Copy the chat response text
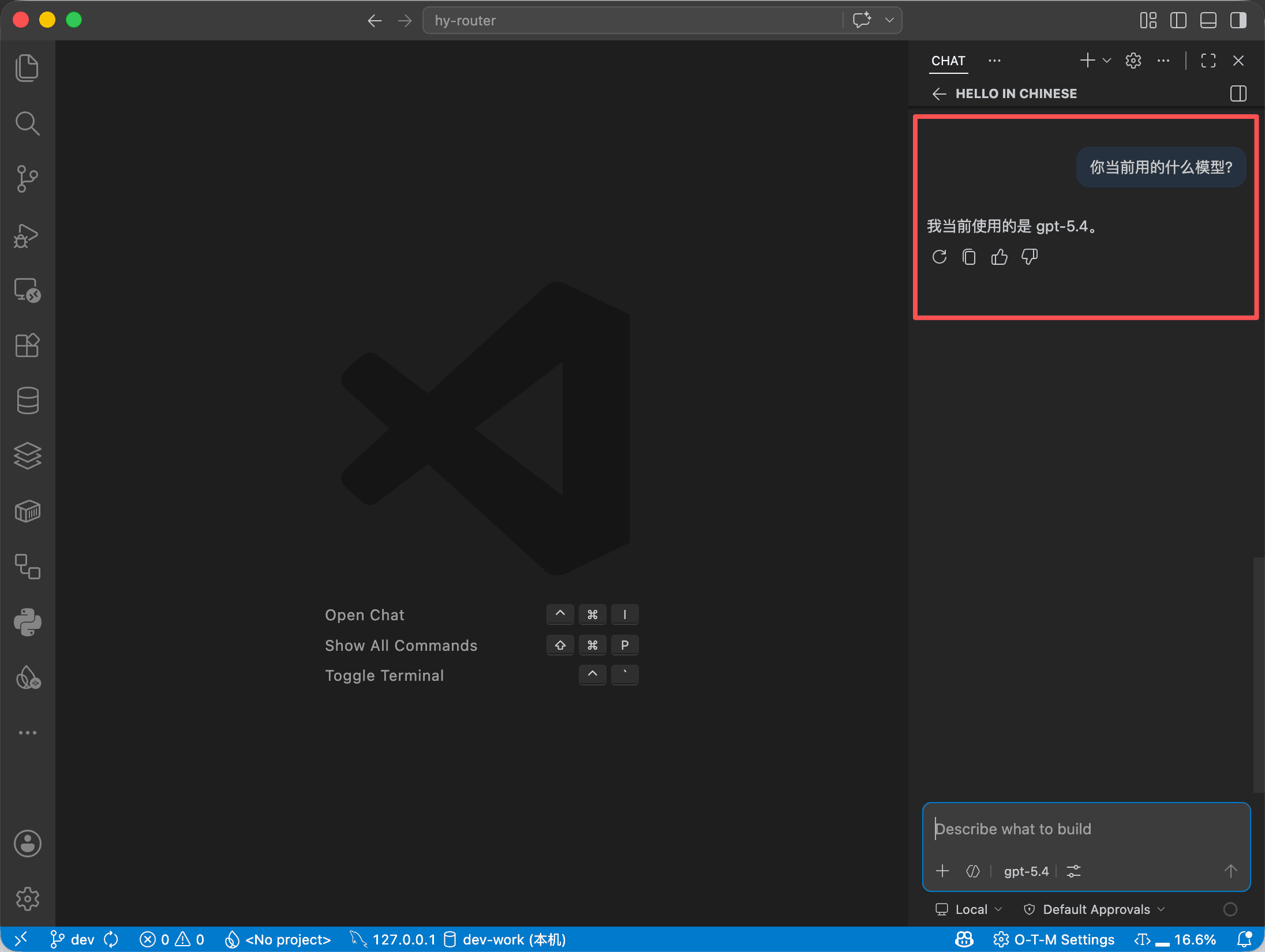 [x=969, y=257]
